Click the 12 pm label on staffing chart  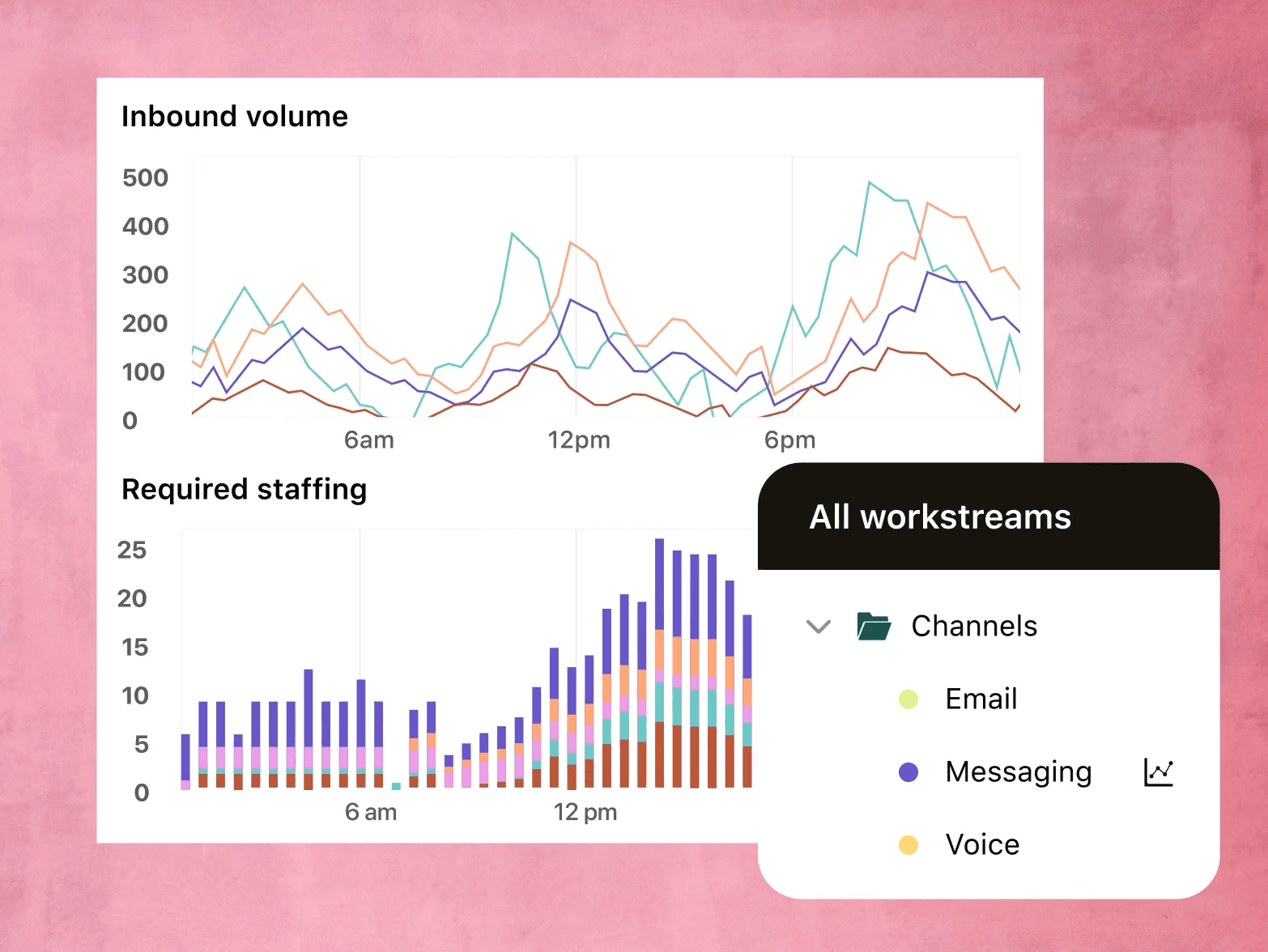pyautogui.click(x=585, y=812)
